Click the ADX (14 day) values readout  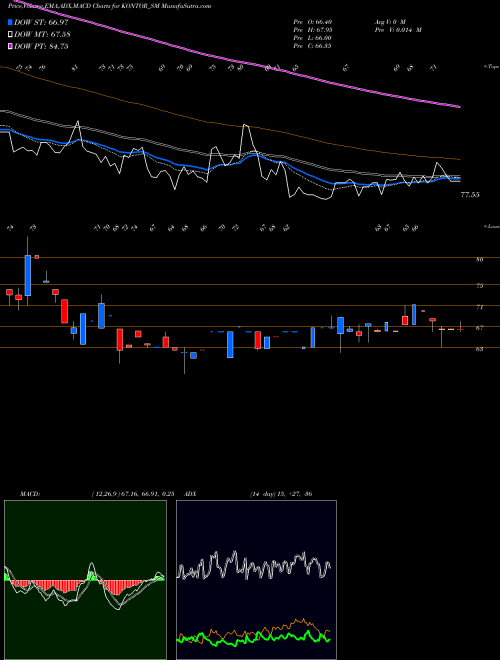pyautogui.click(x=281, y=494)
